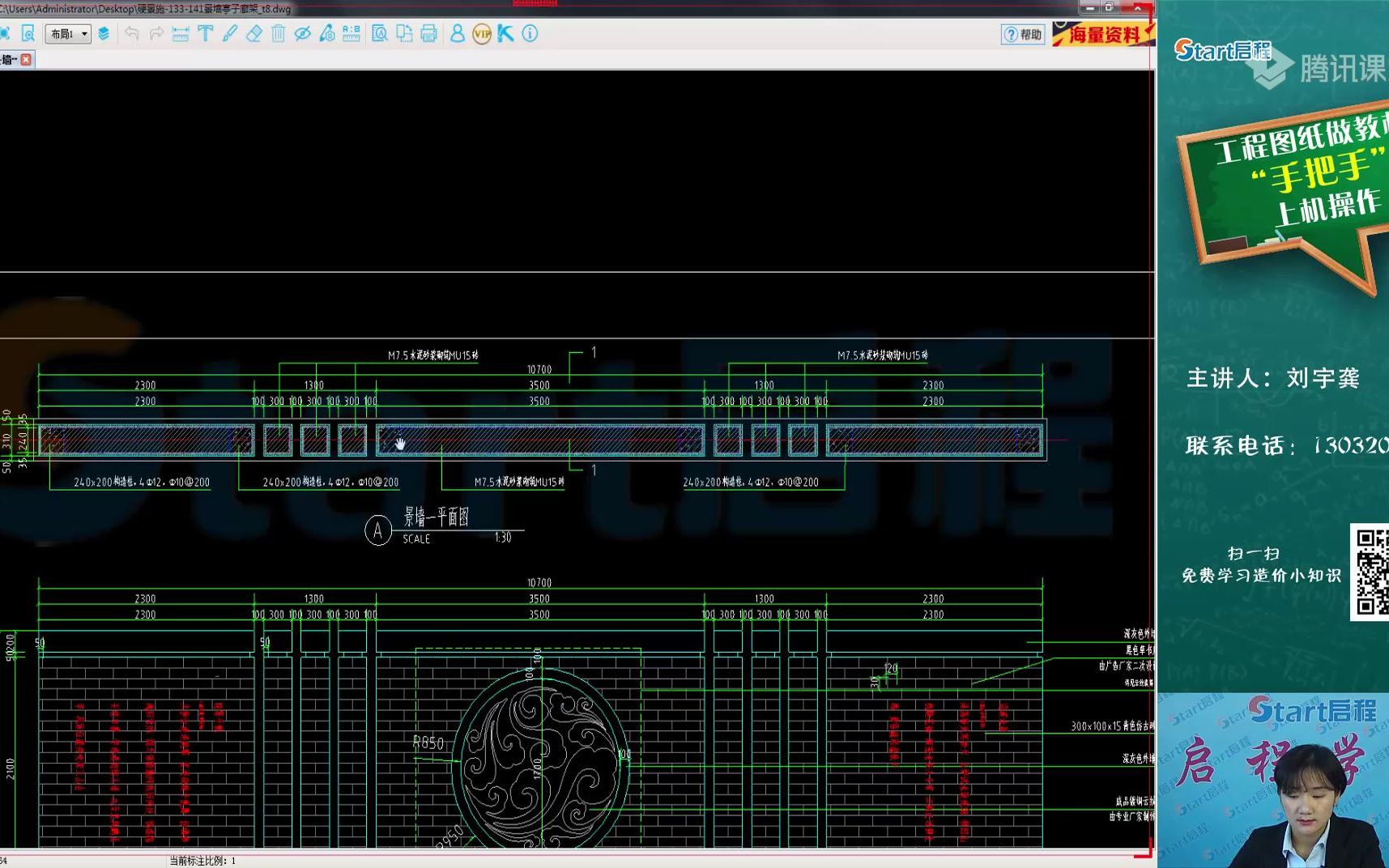Click the redo arrow icon
1389x868 pixels.
click(156, 34)
